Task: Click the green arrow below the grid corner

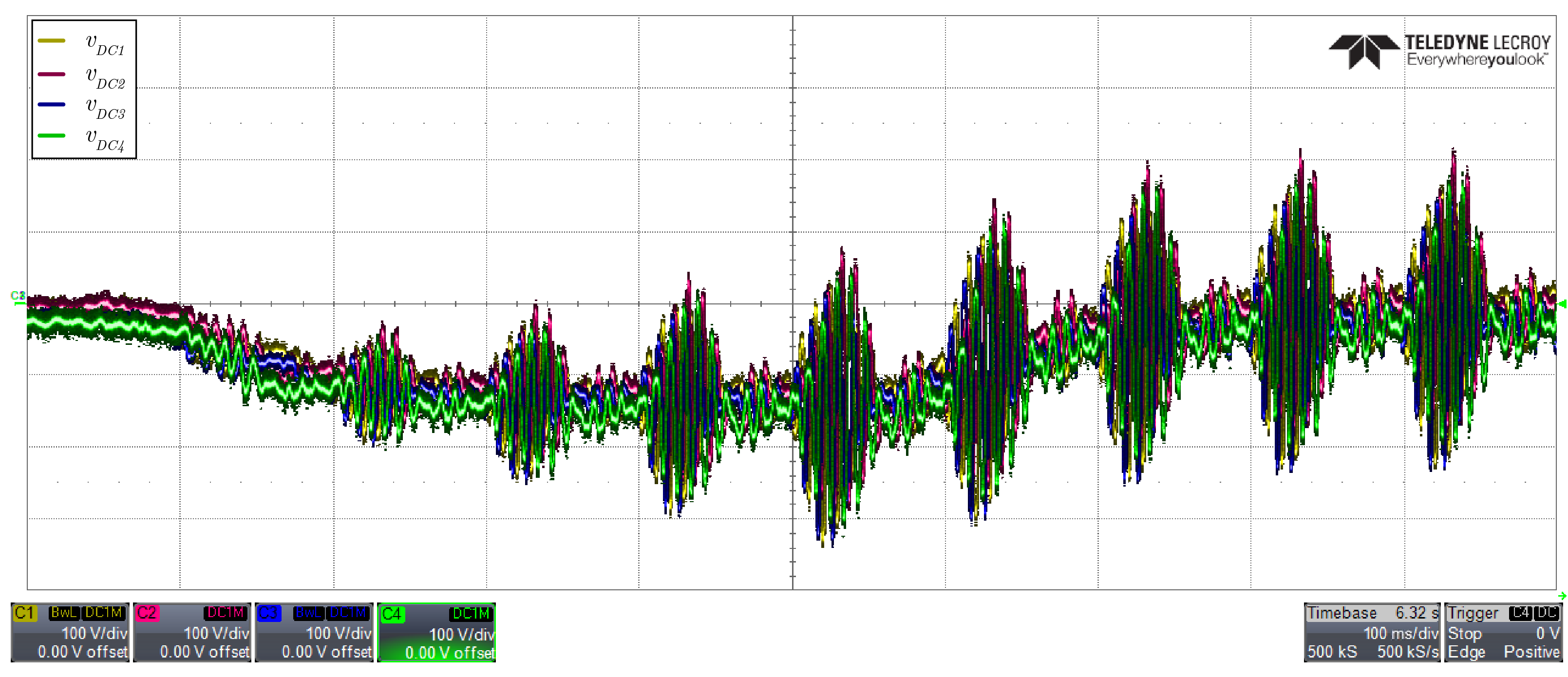Action: 1562,596
